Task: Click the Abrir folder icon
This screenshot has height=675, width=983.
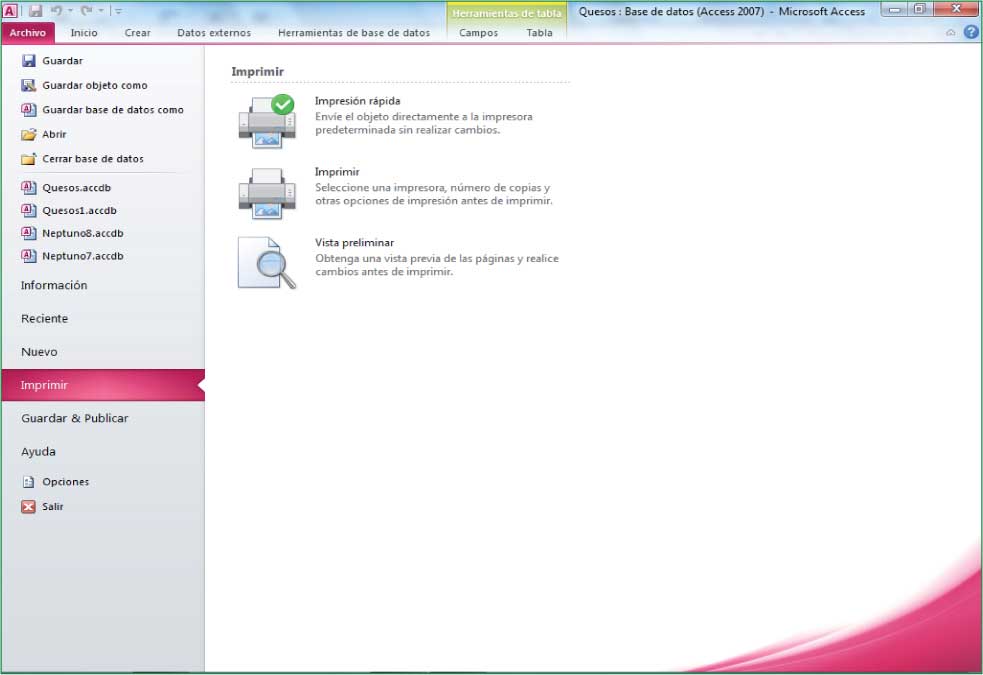Action: [28, 134]
